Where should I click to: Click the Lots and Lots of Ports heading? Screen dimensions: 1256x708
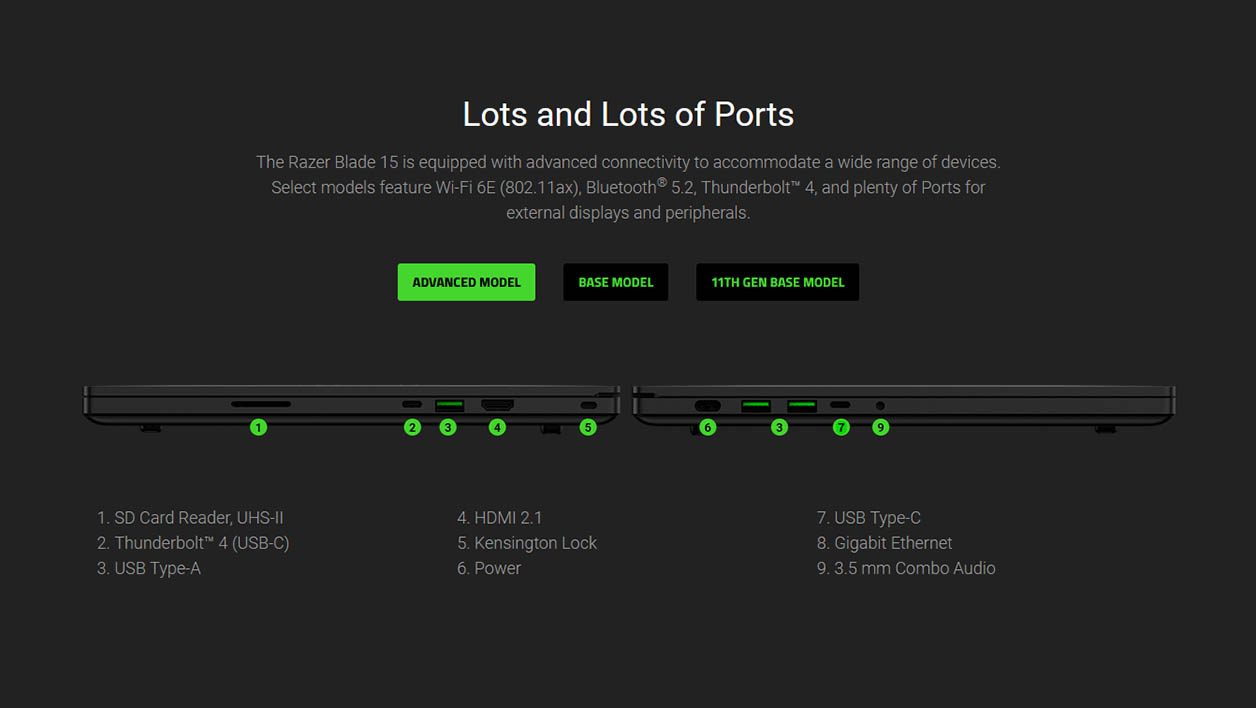coord(628,114)
